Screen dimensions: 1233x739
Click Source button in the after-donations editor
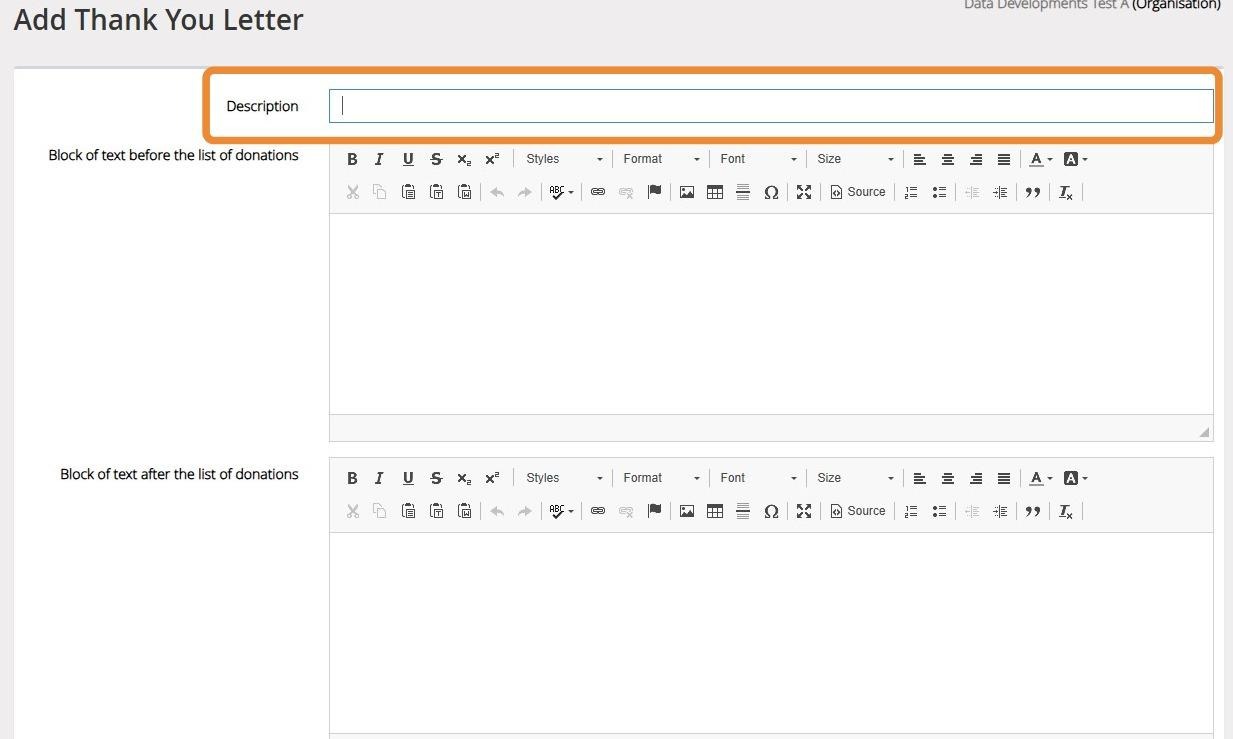[x=858, y=511]
